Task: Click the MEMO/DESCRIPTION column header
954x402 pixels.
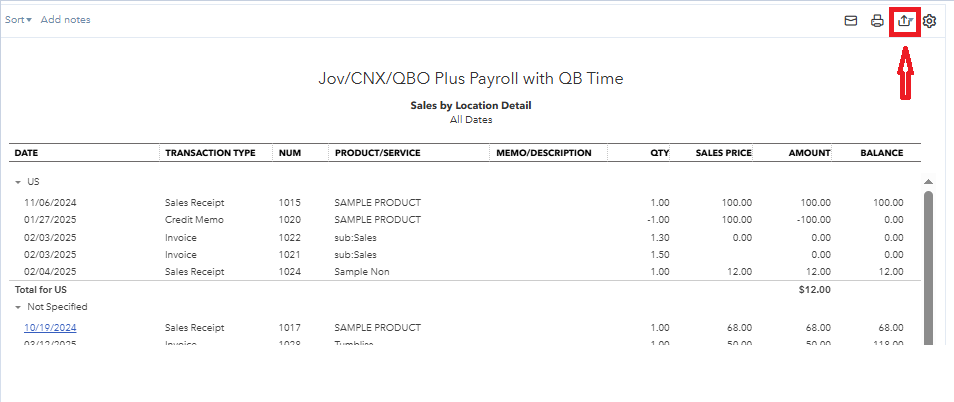Action: [544, 153]
